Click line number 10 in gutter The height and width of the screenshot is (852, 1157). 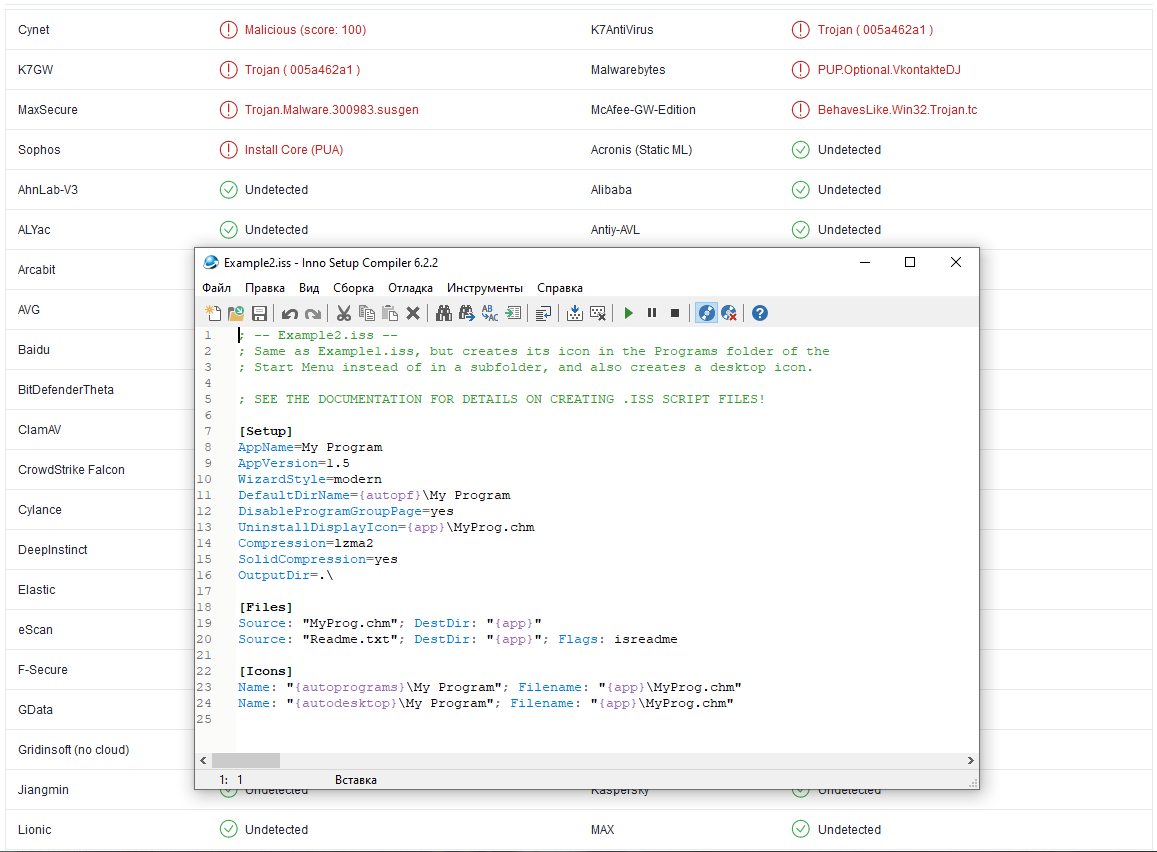click(x=204, y=479)
